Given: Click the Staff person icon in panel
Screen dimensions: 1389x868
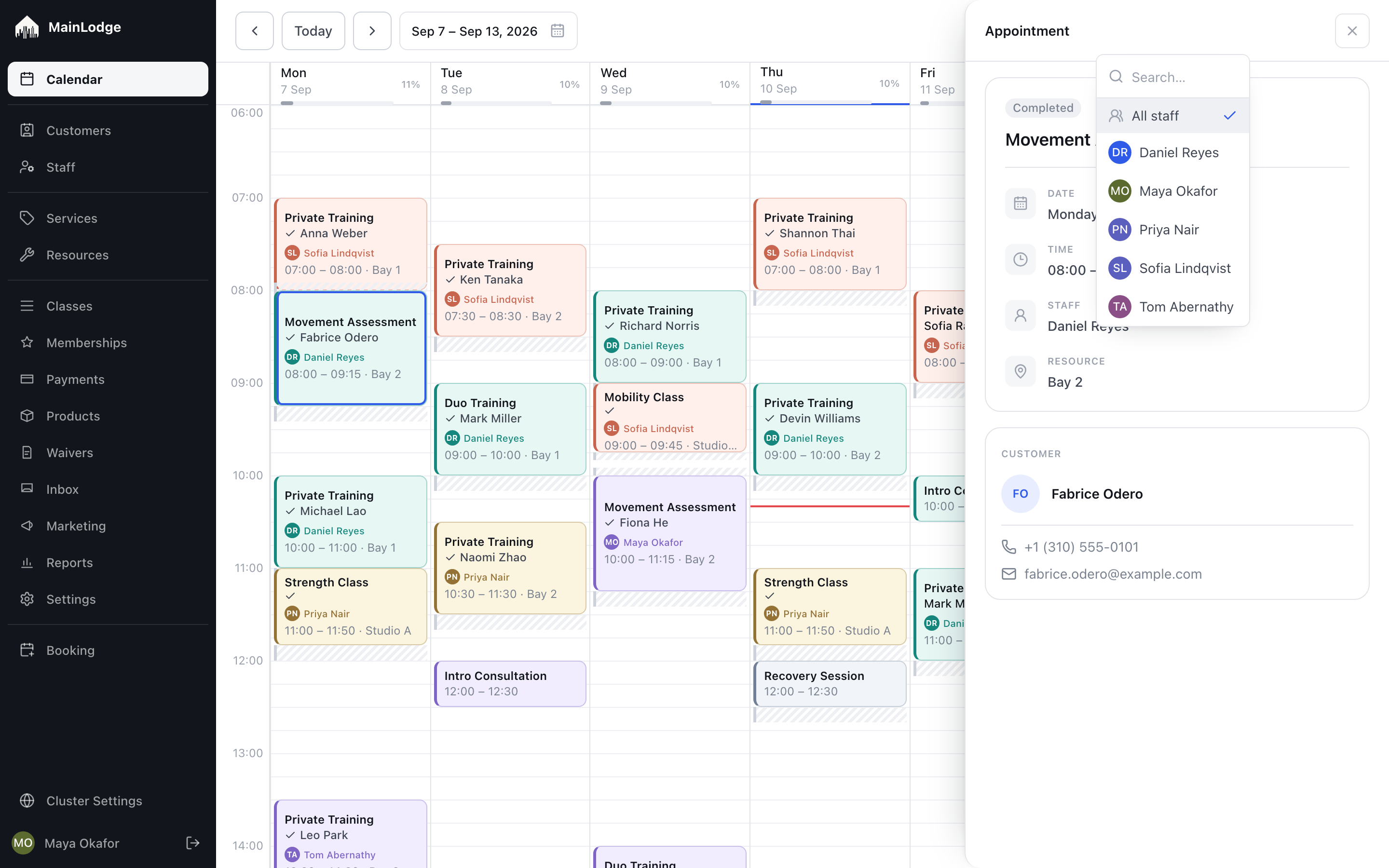Looking at the screenshot, I should 1021,315.
